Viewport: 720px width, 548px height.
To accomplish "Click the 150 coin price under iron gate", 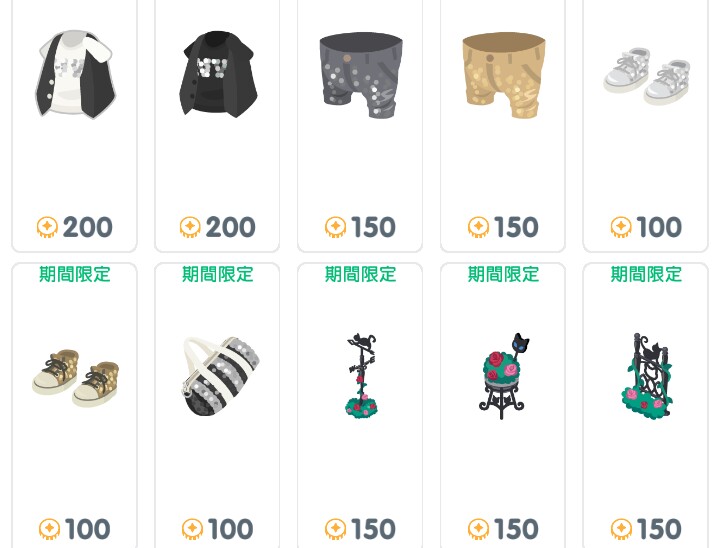I will [x=659, y=529].
